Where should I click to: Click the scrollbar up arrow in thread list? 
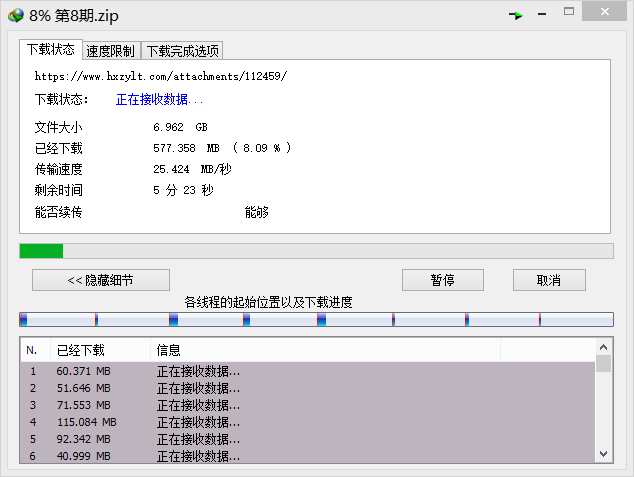[603, 347]
